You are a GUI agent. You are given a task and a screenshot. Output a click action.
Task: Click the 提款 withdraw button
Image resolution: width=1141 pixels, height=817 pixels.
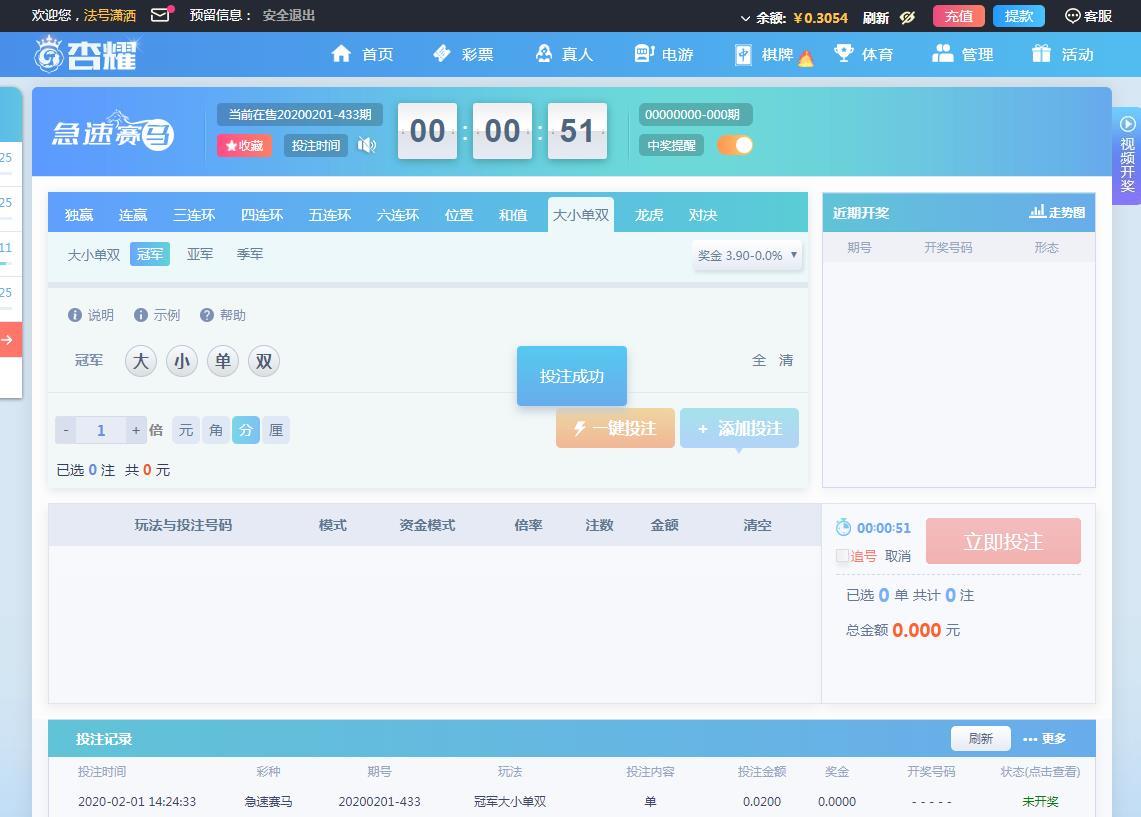1018,16
